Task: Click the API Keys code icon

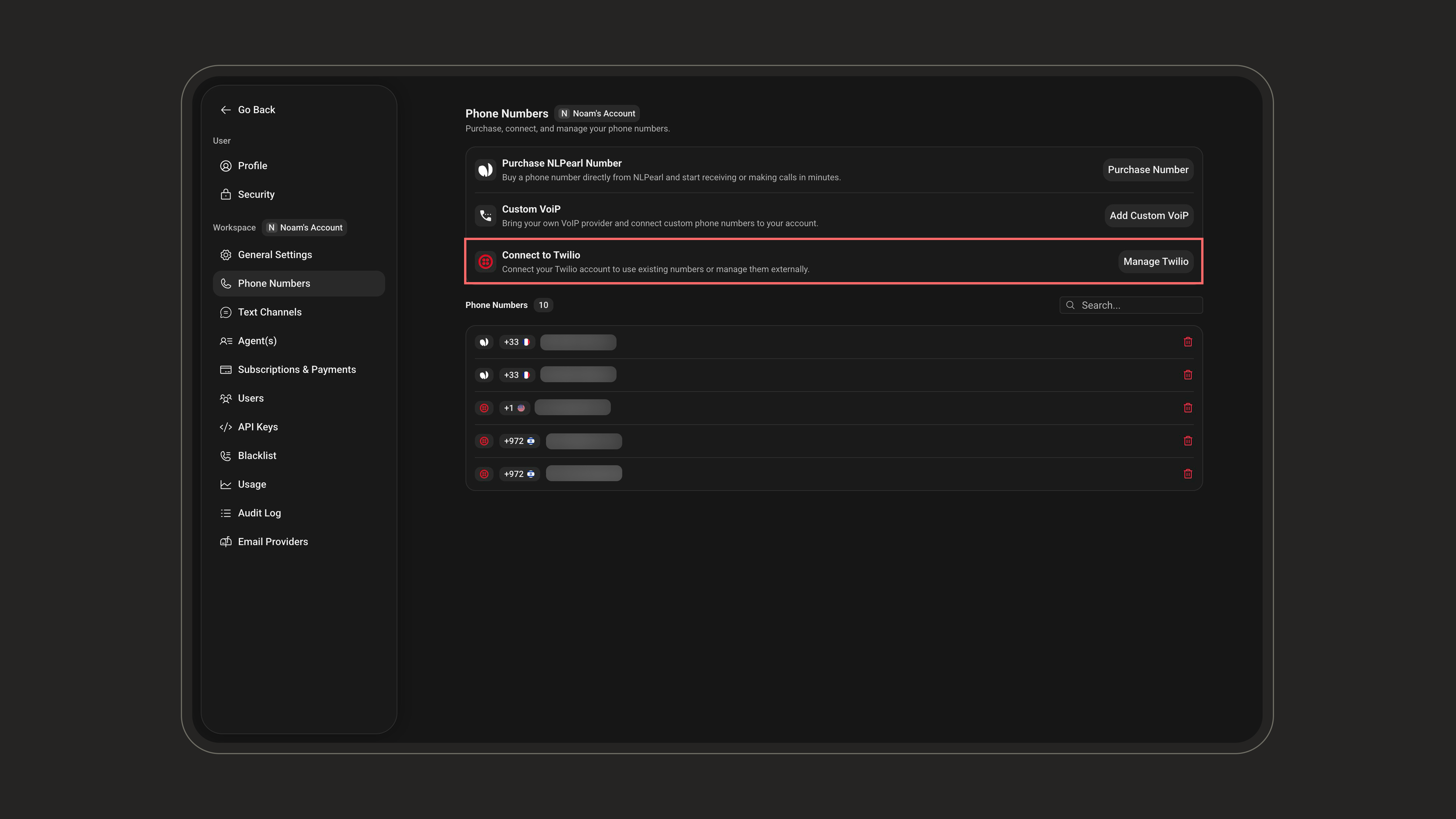Action: pos(226,427)
